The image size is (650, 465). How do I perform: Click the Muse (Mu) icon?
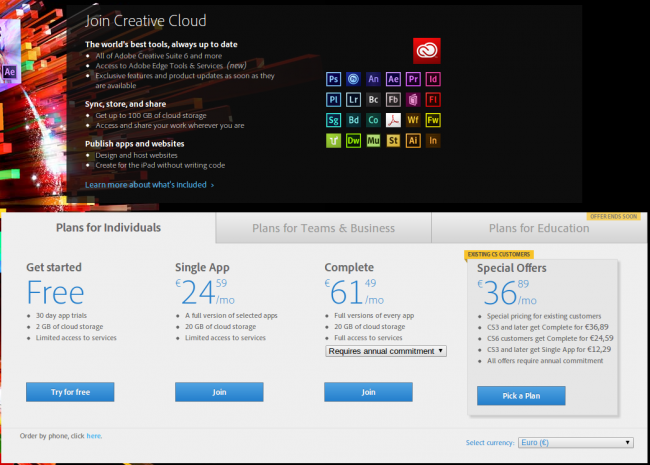[x=373, y=141]
